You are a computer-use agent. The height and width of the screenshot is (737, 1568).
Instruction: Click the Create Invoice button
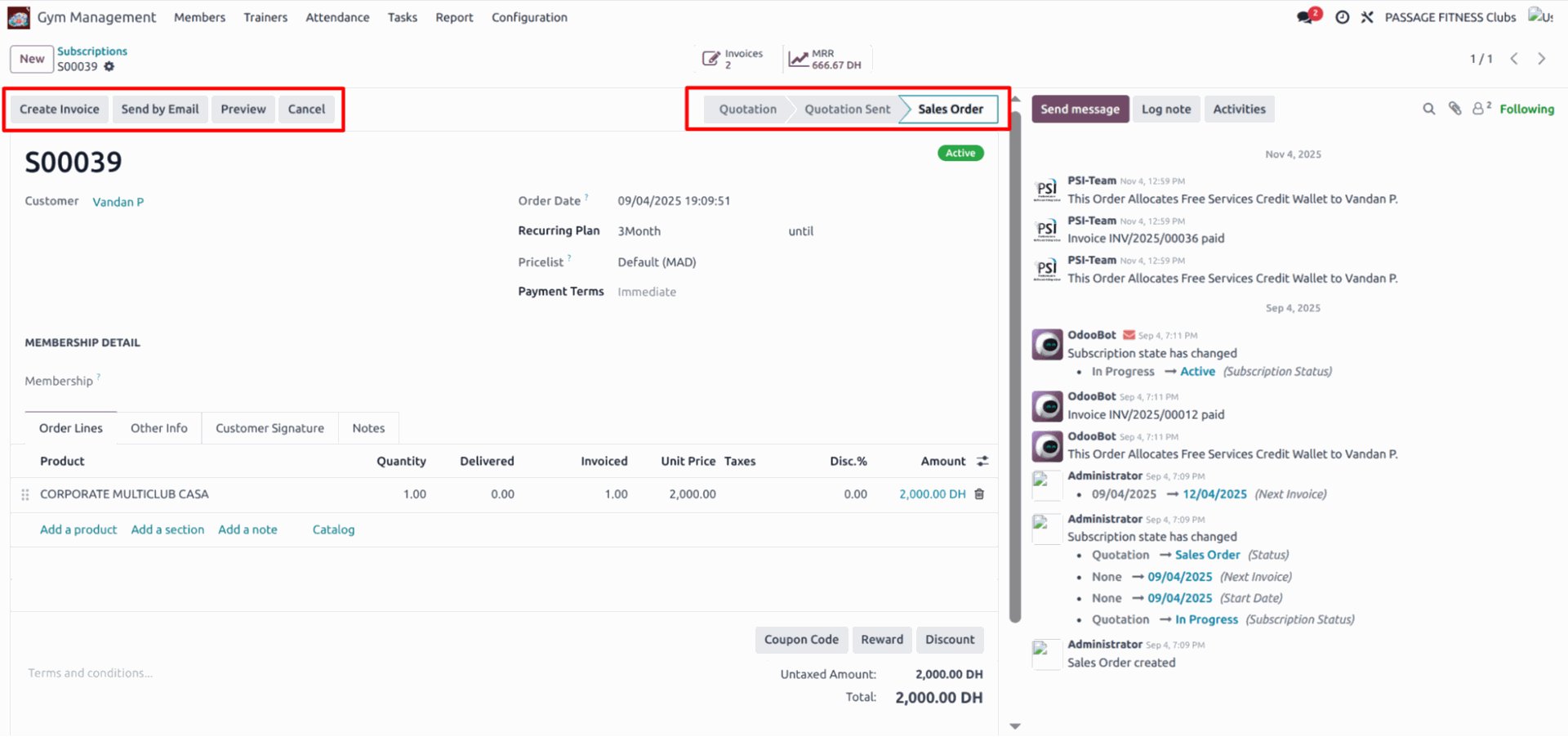click(60, 109)
